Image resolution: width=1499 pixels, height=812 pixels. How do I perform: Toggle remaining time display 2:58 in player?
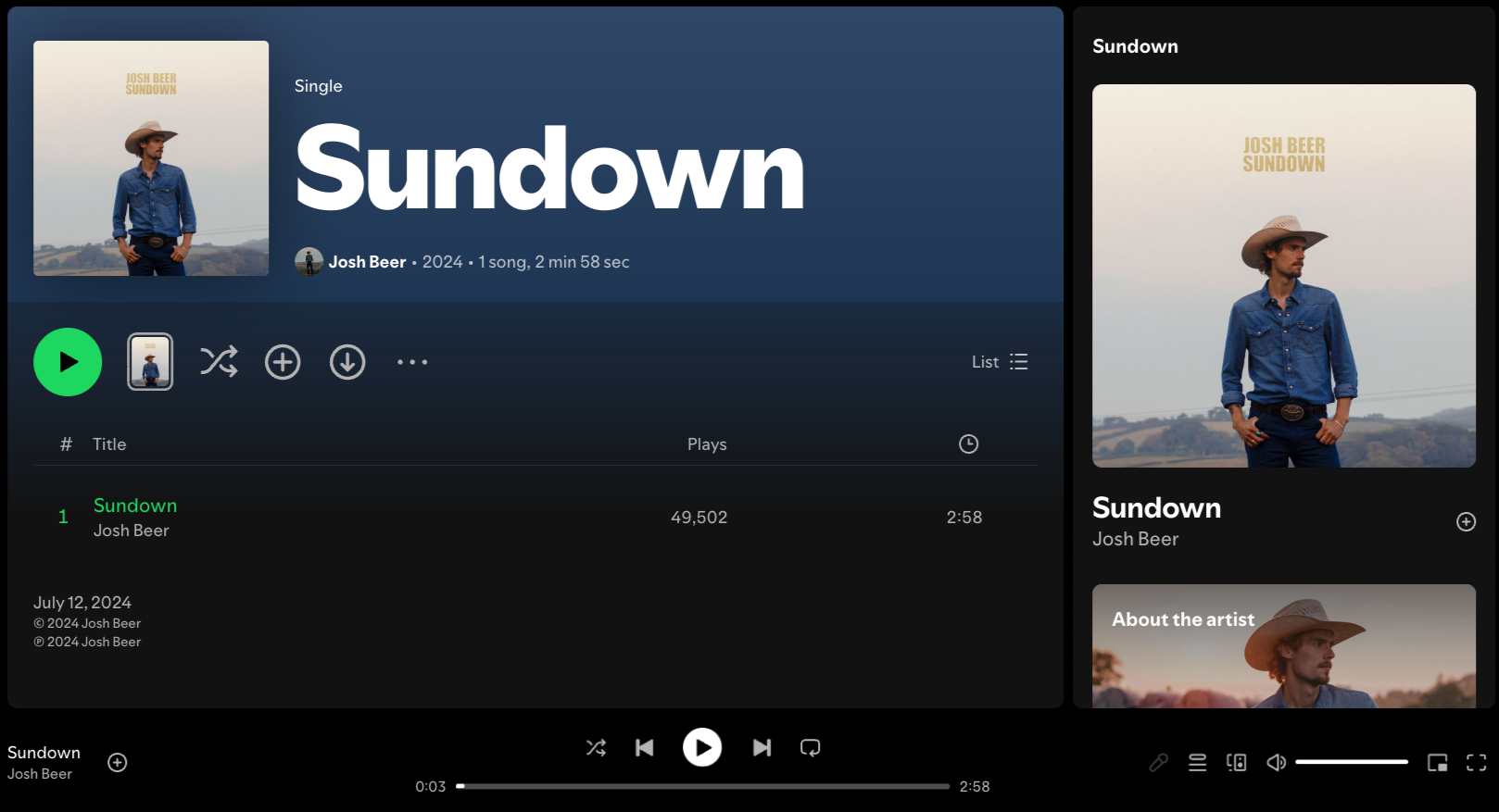[975, 786]
